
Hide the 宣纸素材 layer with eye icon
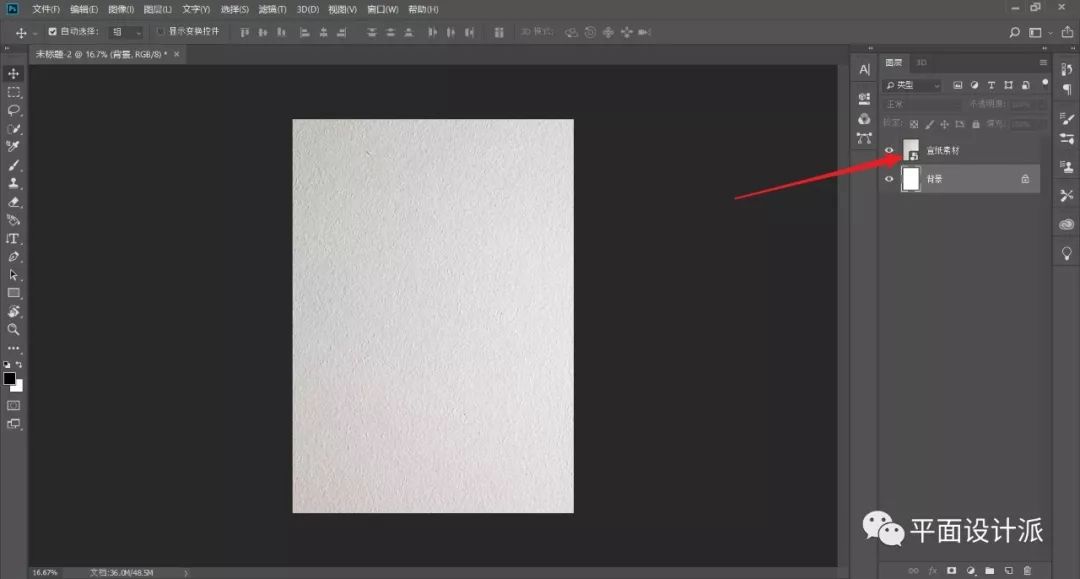[x=889, y=150]
